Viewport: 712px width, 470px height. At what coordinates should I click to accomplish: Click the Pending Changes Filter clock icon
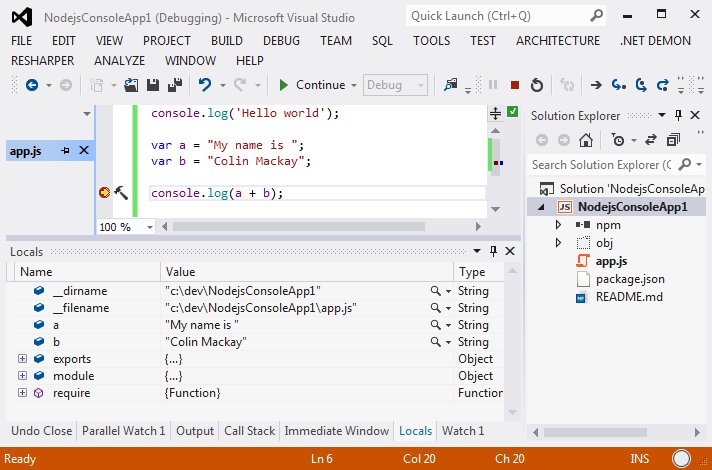(x=618, y=140)
